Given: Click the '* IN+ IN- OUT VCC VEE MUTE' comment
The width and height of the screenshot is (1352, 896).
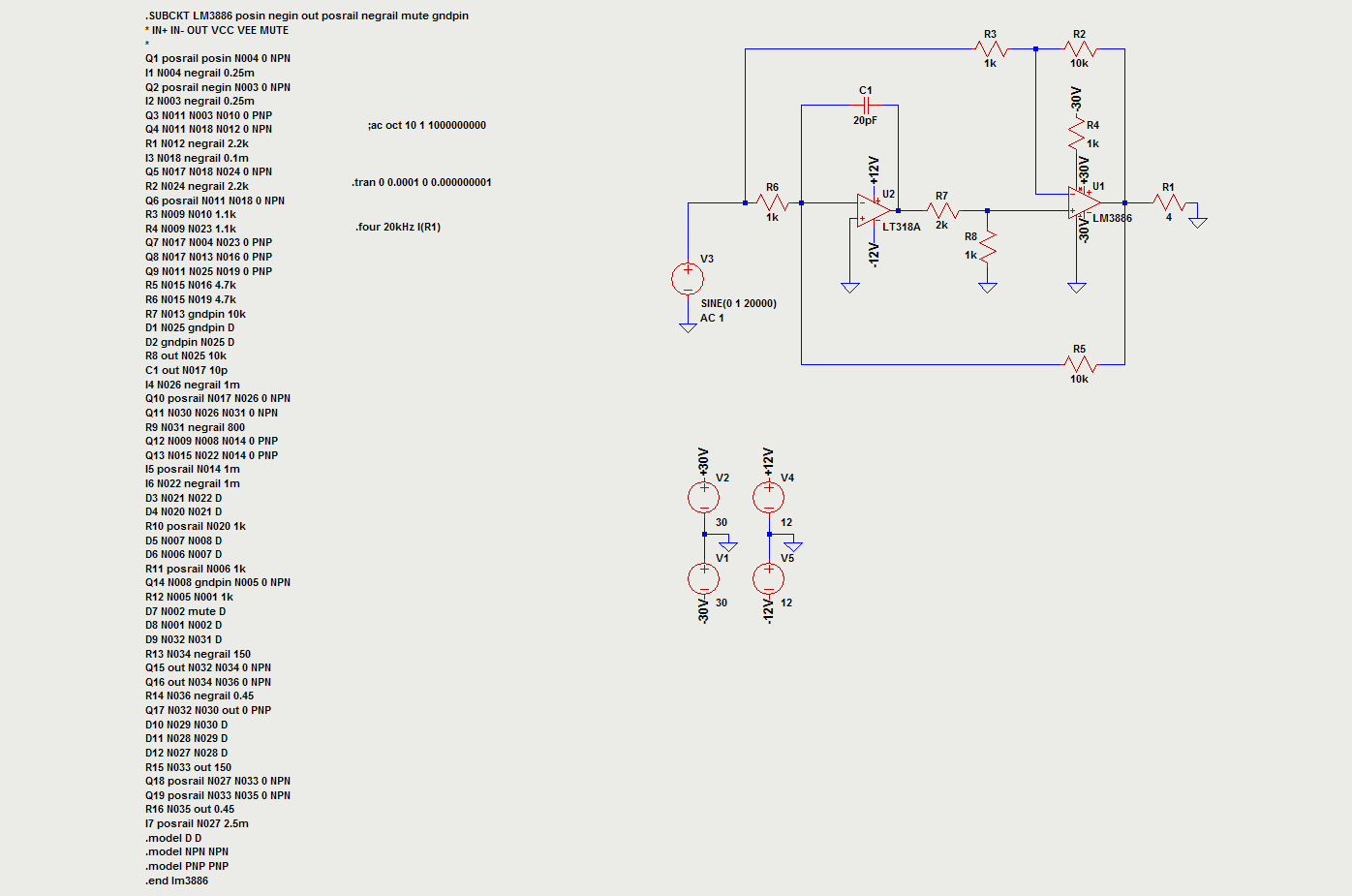Looking at the screenshot, I should tap(217, 30).
